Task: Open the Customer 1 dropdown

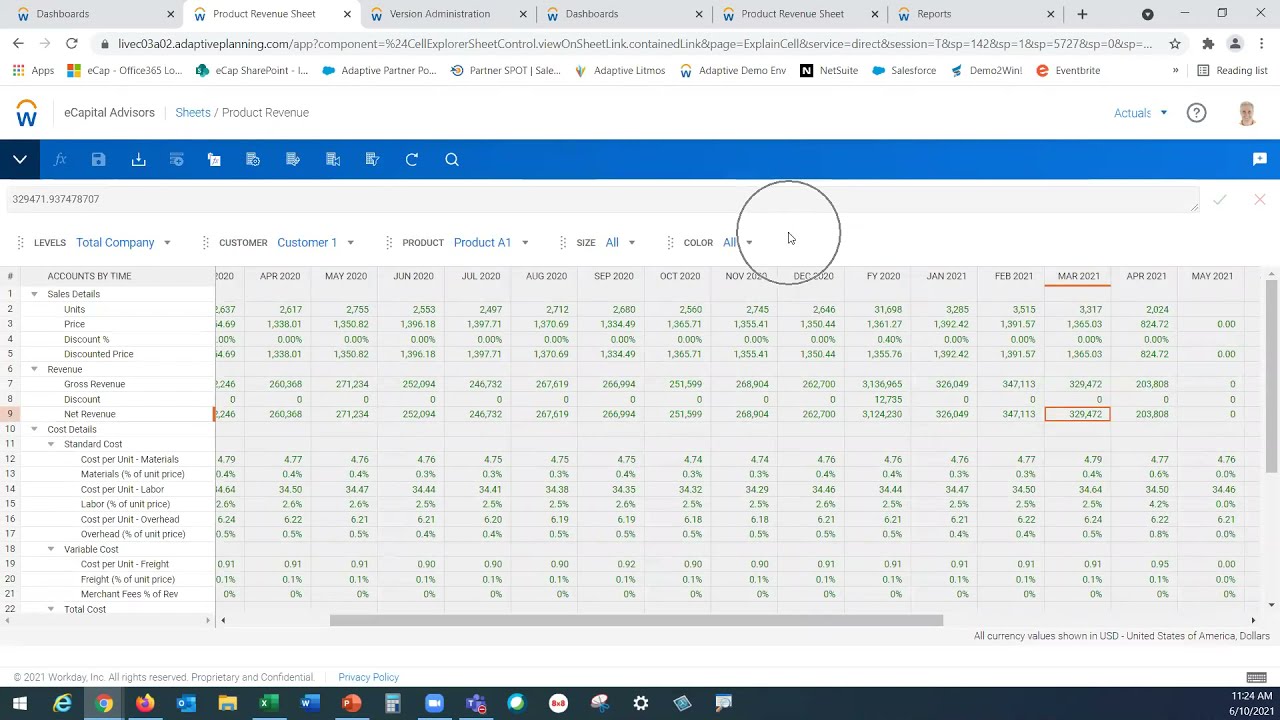Action: 316,242
